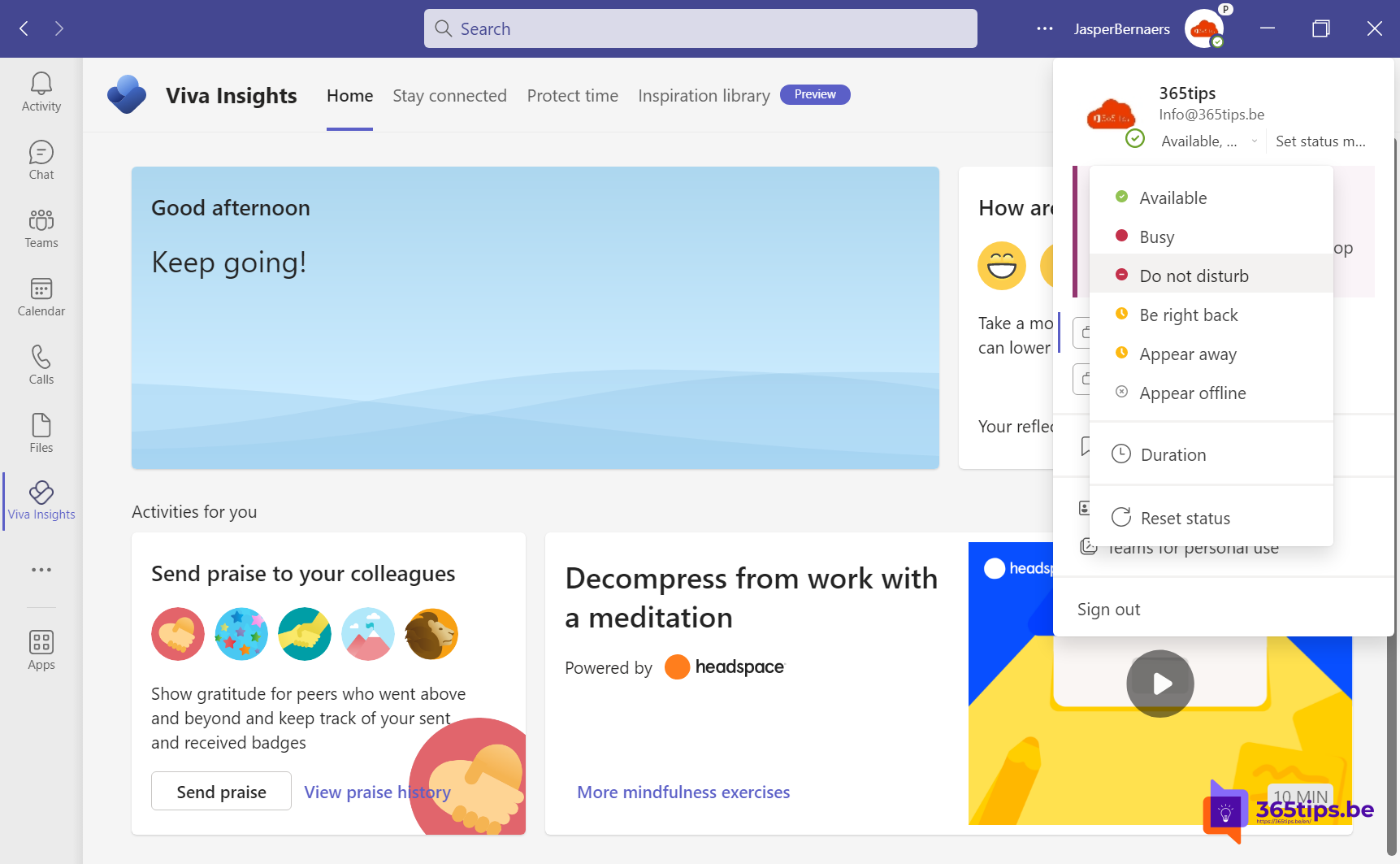Choose the lion praise badge
Screen dimensions: 1400x864
[x=431, y=634]
